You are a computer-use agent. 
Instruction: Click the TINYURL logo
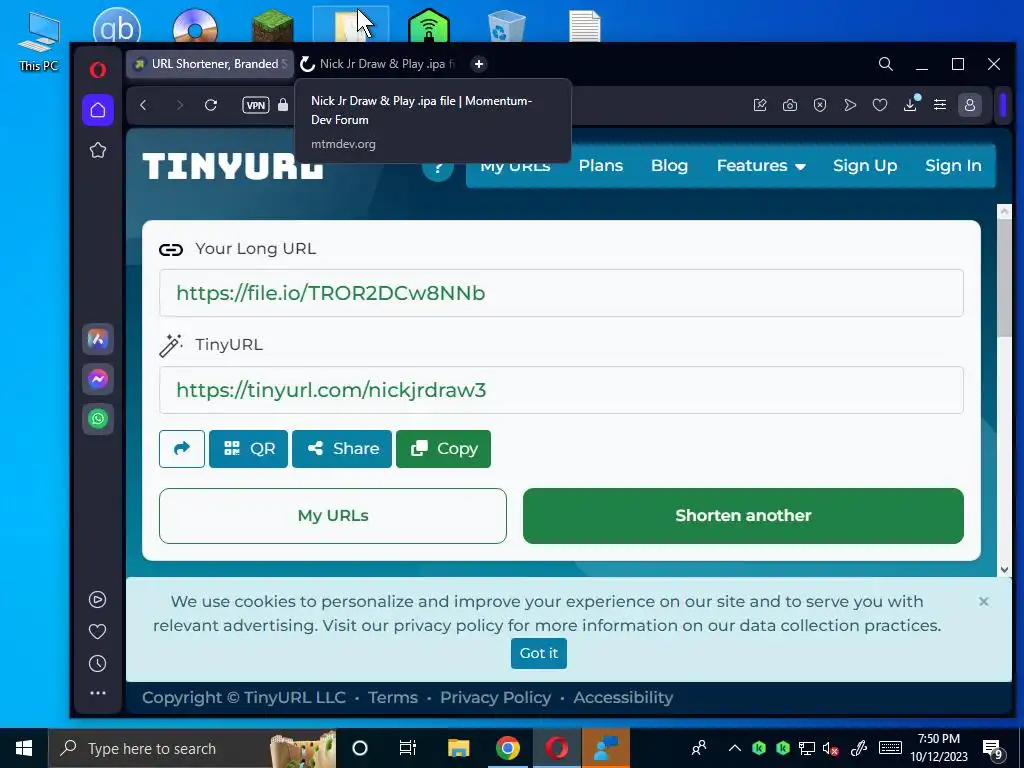click(232, 166)
